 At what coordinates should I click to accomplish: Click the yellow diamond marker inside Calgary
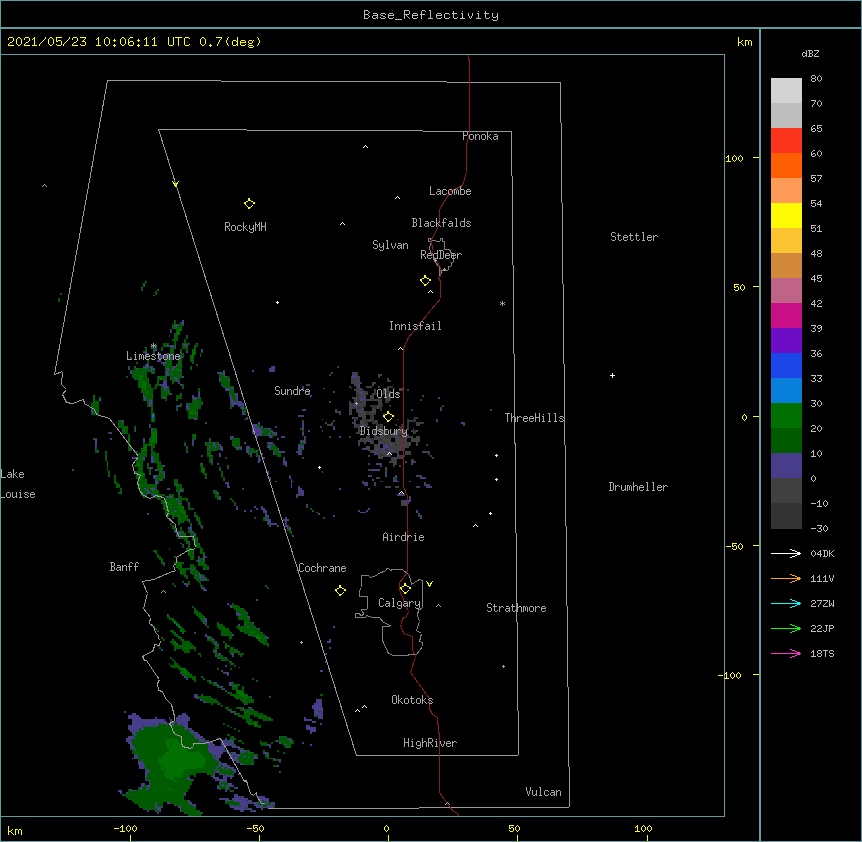point(405,589)
